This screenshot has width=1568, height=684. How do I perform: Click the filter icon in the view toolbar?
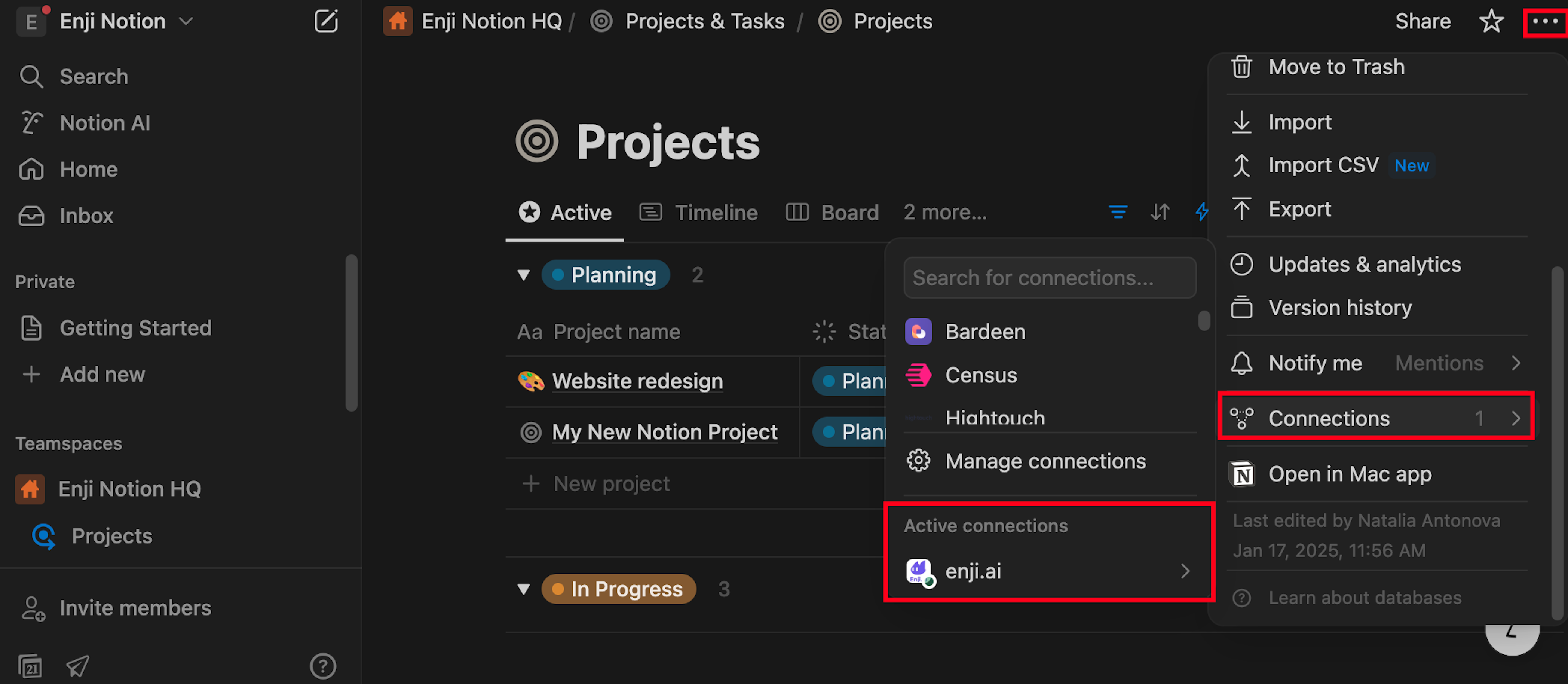tap(1118, 212)
